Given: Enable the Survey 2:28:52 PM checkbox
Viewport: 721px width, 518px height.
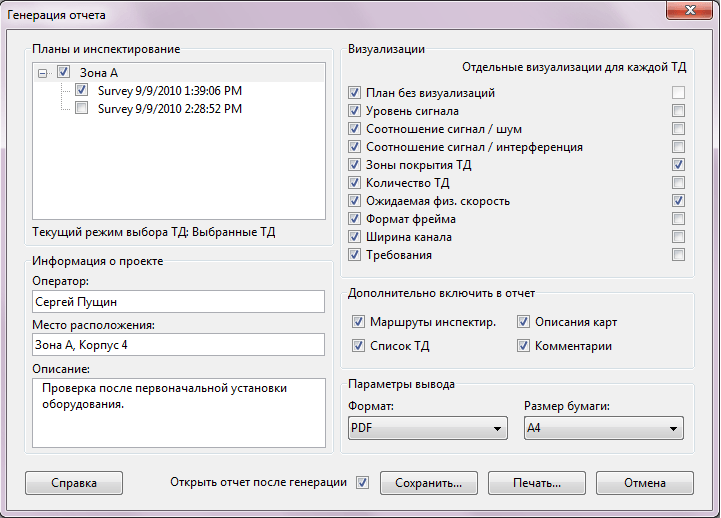Looking at the screenshot, I should [x=82, y=109].
